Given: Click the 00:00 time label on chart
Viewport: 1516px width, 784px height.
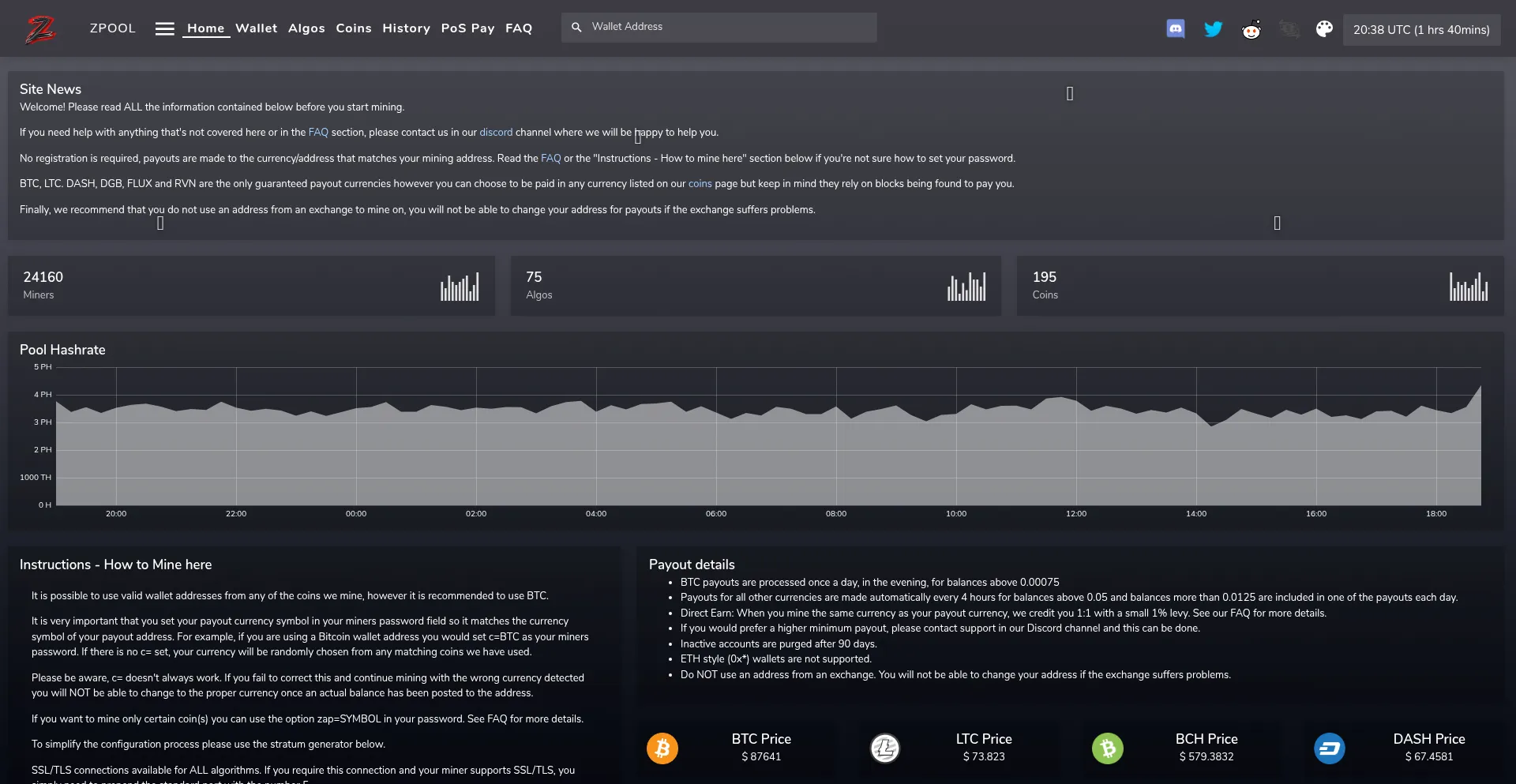Looking at the screenshot, I should [356, 514].
